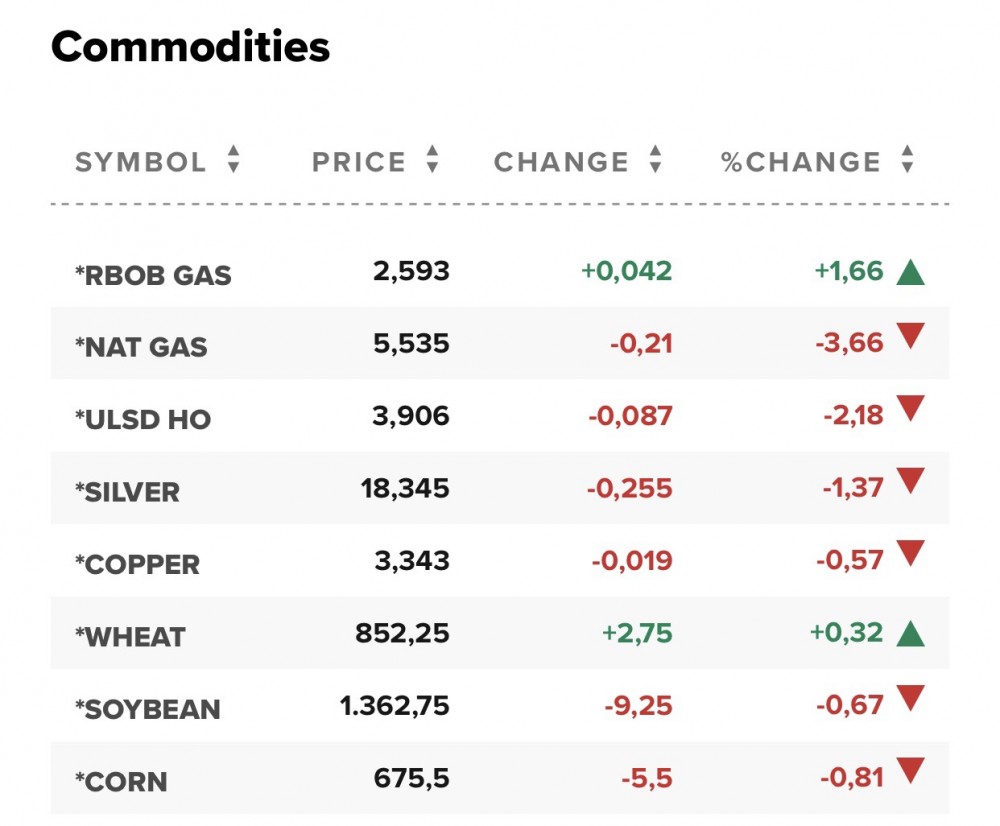The width and height of the screenshot is (1000, 826).
Task: Click the green up arrow for RBOB GAS
Action: [x=910, y=272]
